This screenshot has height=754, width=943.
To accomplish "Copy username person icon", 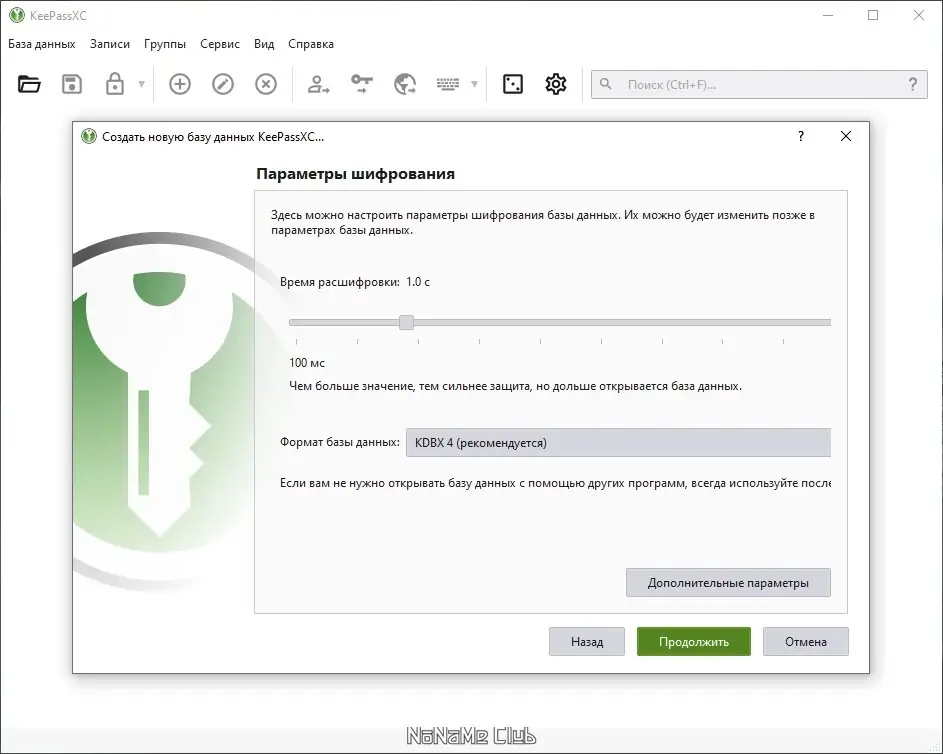I will (x=318, y=84).
